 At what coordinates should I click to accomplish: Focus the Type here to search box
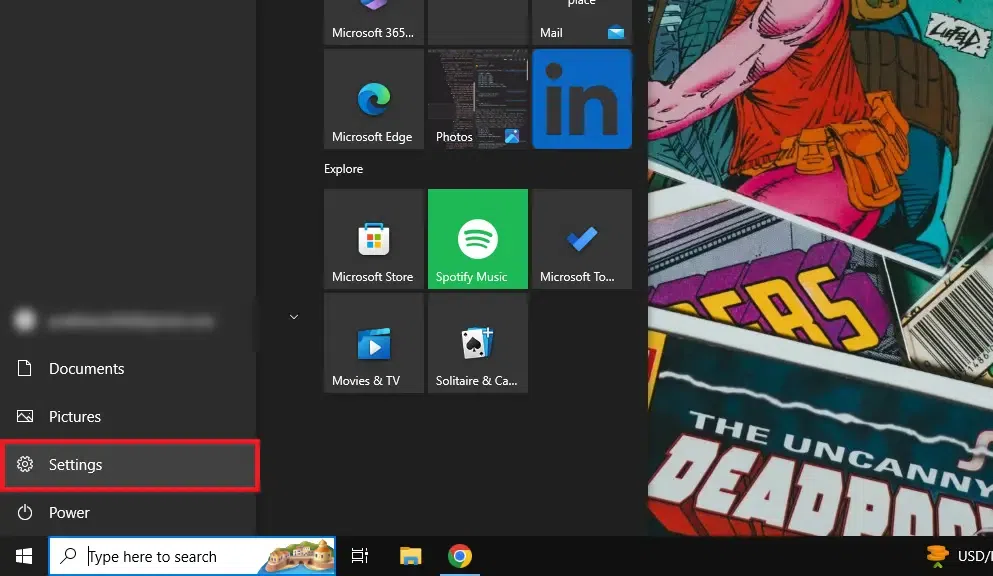[x=192, y=556]
